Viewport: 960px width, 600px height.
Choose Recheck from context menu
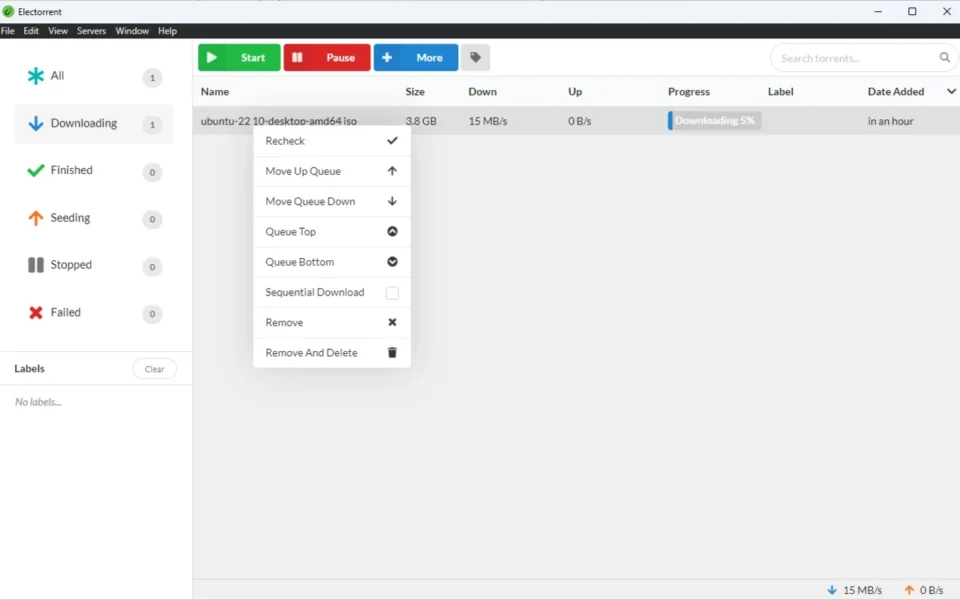(332, 141)
